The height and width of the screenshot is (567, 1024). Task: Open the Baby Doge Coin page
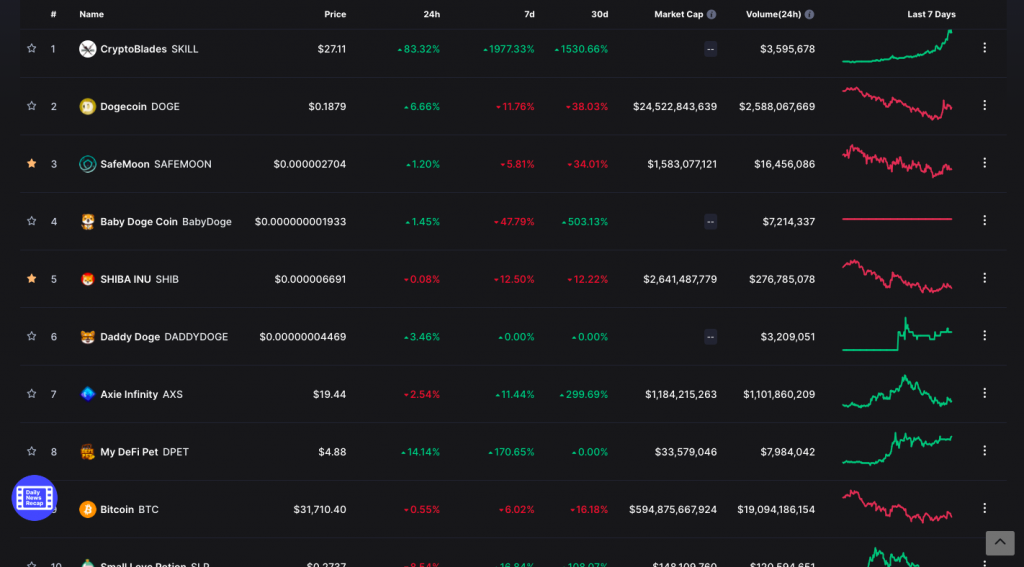coord(166,221)
